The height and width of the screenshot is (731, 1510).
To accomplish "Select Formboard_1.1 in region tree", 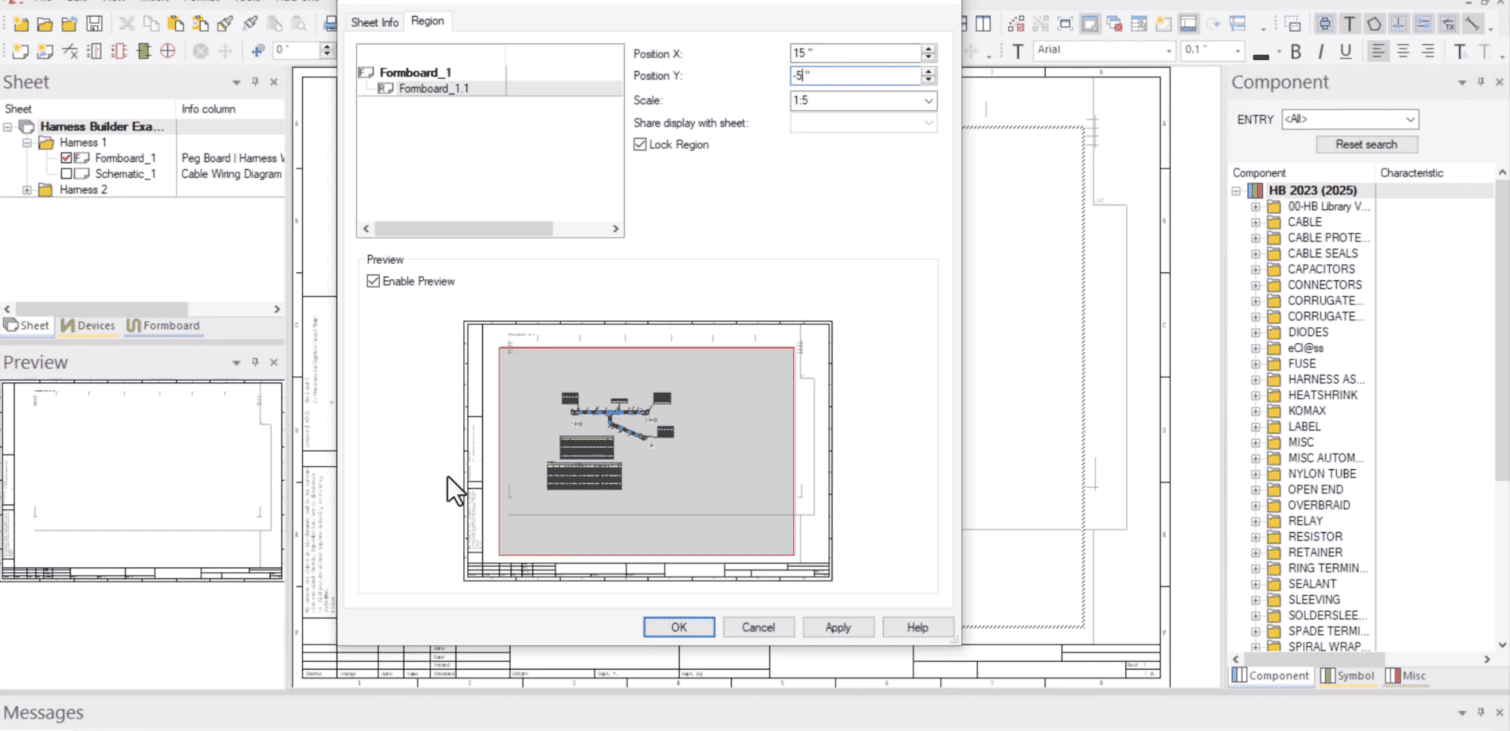I will click(432, 89).
